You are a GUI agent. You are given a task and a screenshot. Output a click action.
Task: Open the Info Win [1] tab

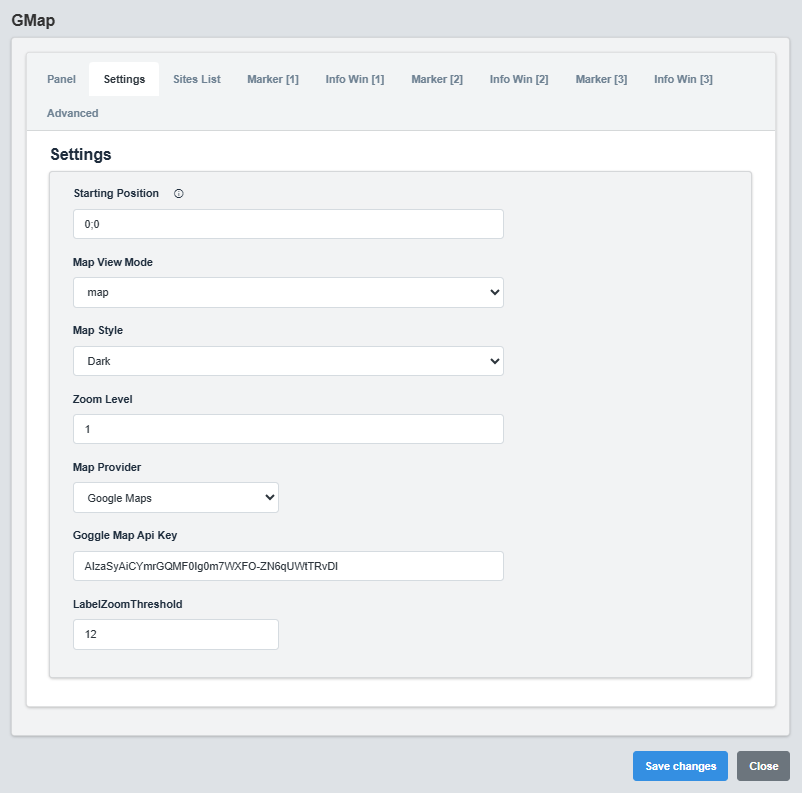coord(354,79)
